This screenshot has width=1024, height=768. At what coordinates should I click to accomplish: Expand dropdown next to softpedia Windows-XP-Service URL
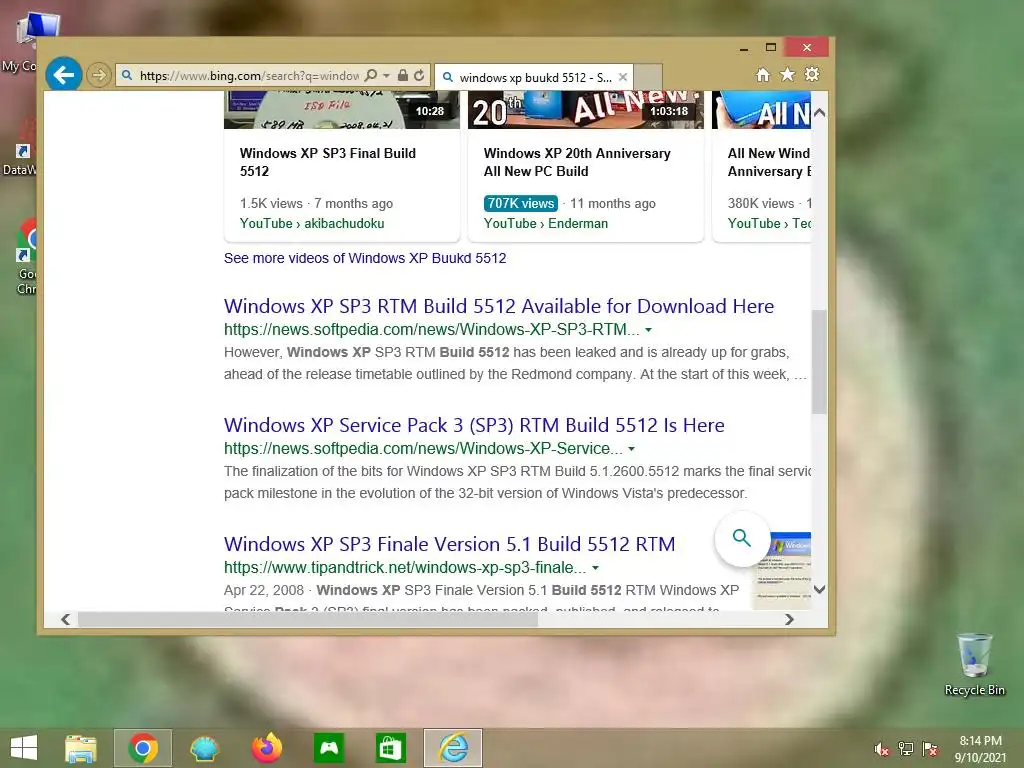[632, 449]
